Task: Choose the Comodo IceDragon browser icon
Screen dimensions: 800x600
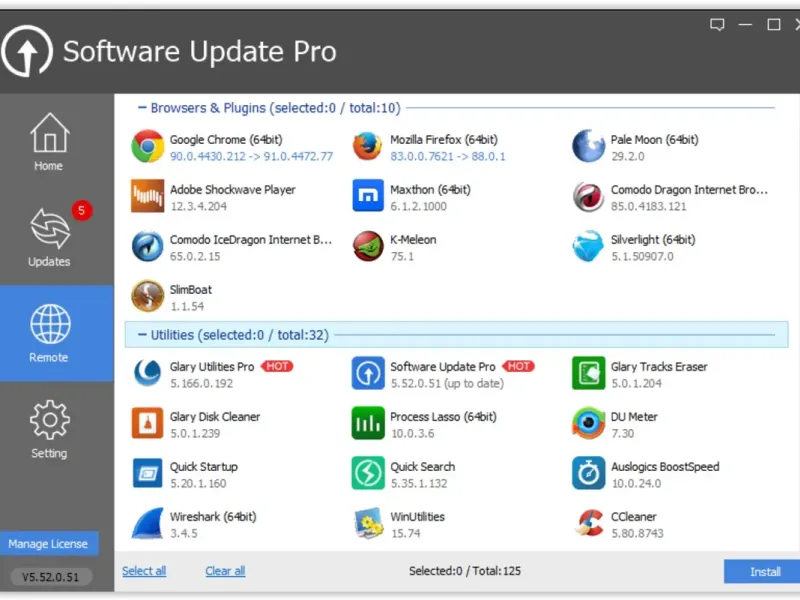Action: 147,246
